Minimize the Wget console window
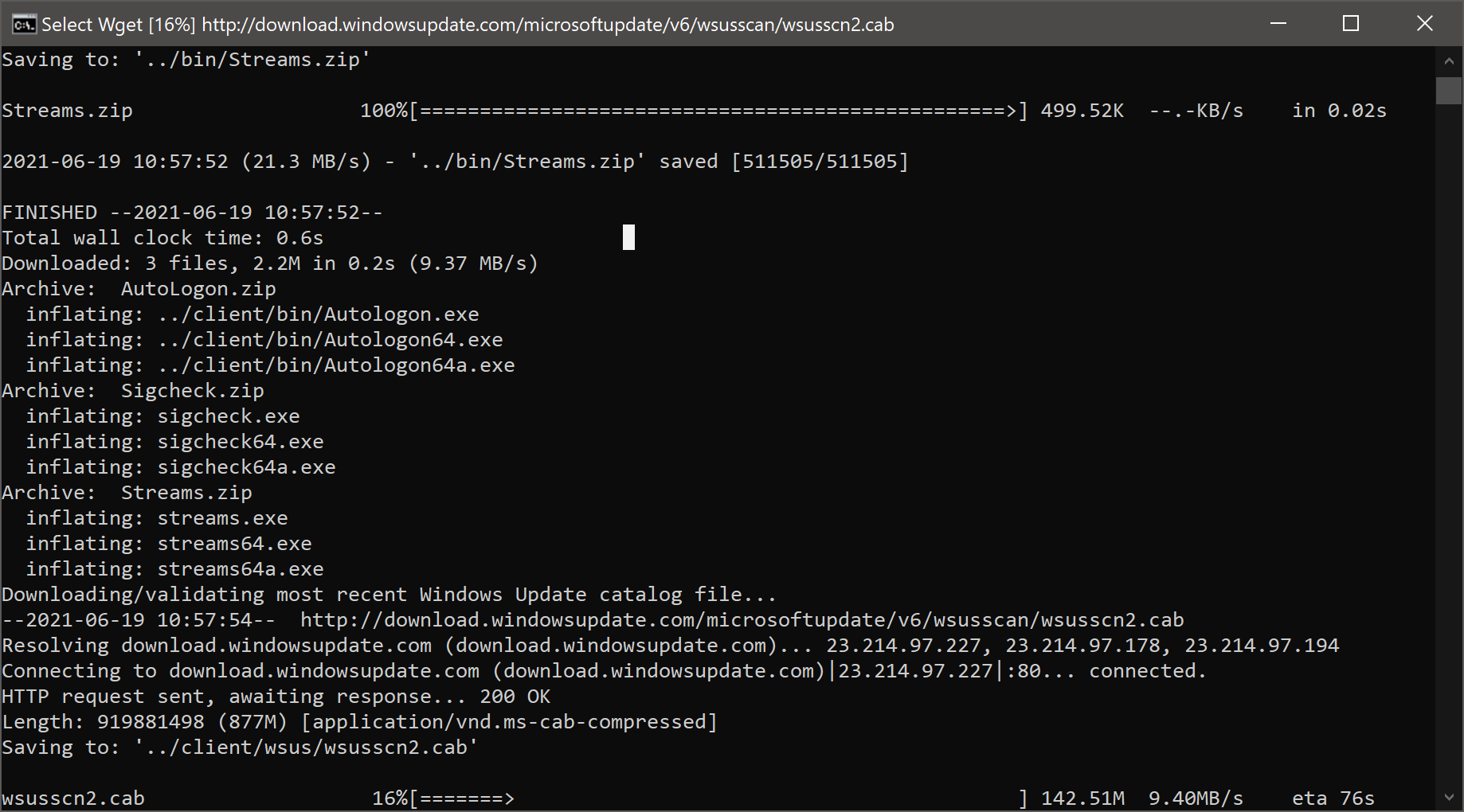This screenshot has width=1464, height=812. point(1278,24)
